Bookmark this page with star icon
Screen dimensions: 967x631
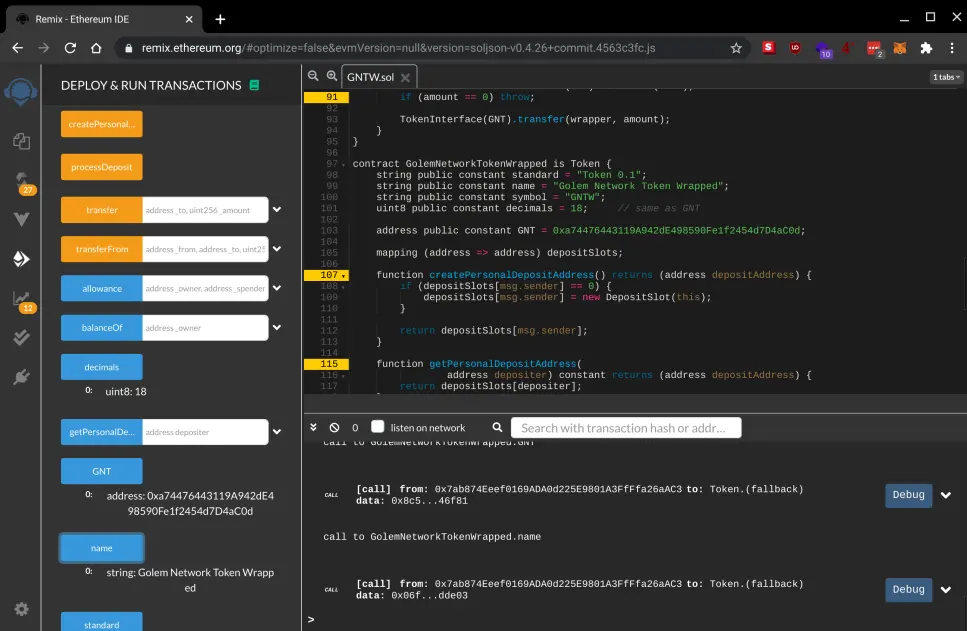click(736, 48)
